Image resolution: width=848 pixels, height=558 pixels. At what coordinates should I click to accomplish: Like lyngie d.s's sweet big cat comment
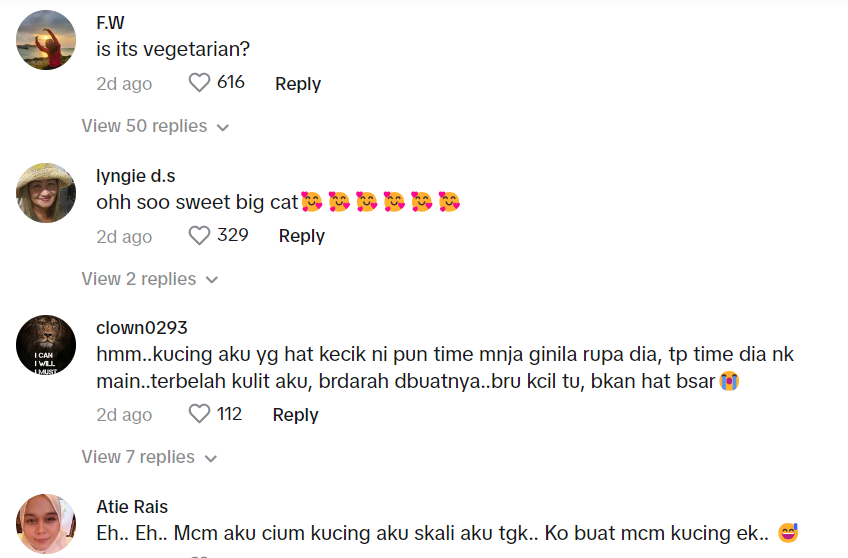(x=199, y=236)
